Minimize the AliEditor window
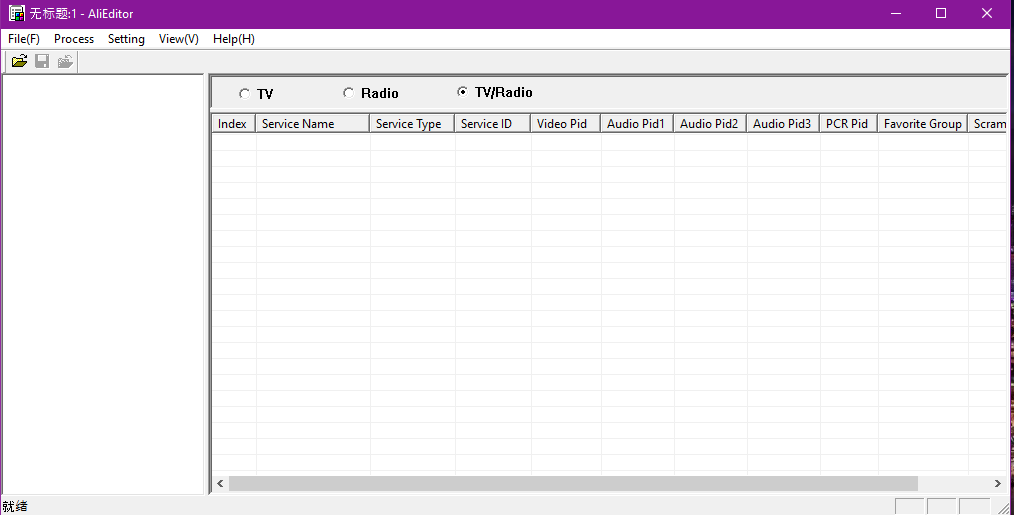Image resolution: width=1014 pixels, height=515 pixels. click(x=896, y=14)
